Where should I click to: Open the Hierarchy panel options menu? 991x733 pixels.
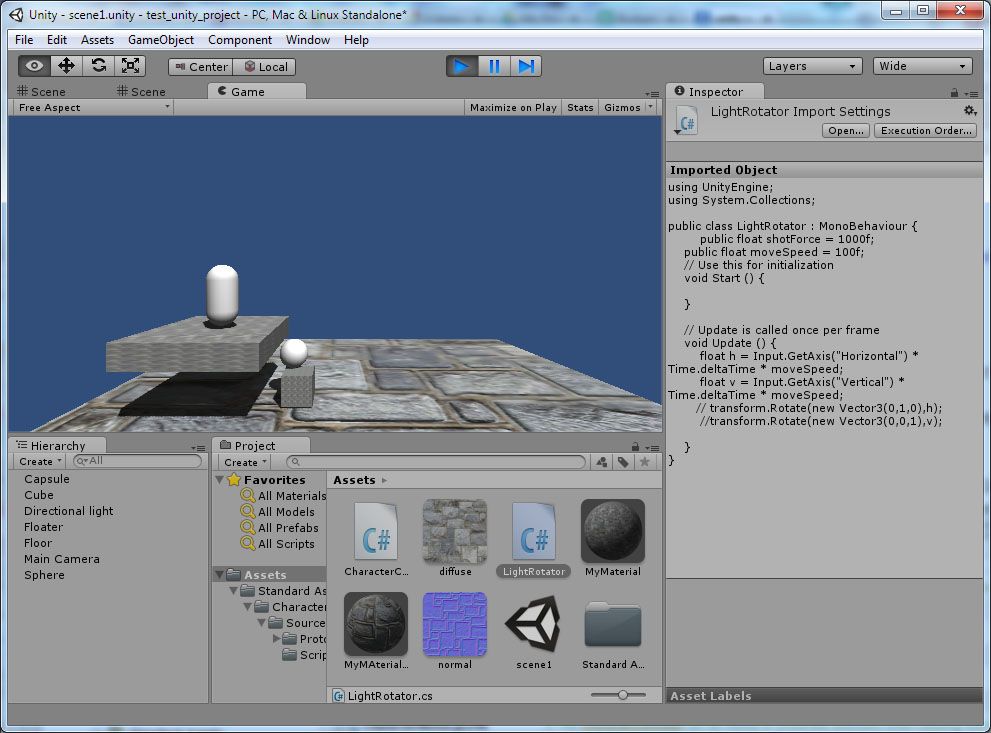[x=198, y=447]
